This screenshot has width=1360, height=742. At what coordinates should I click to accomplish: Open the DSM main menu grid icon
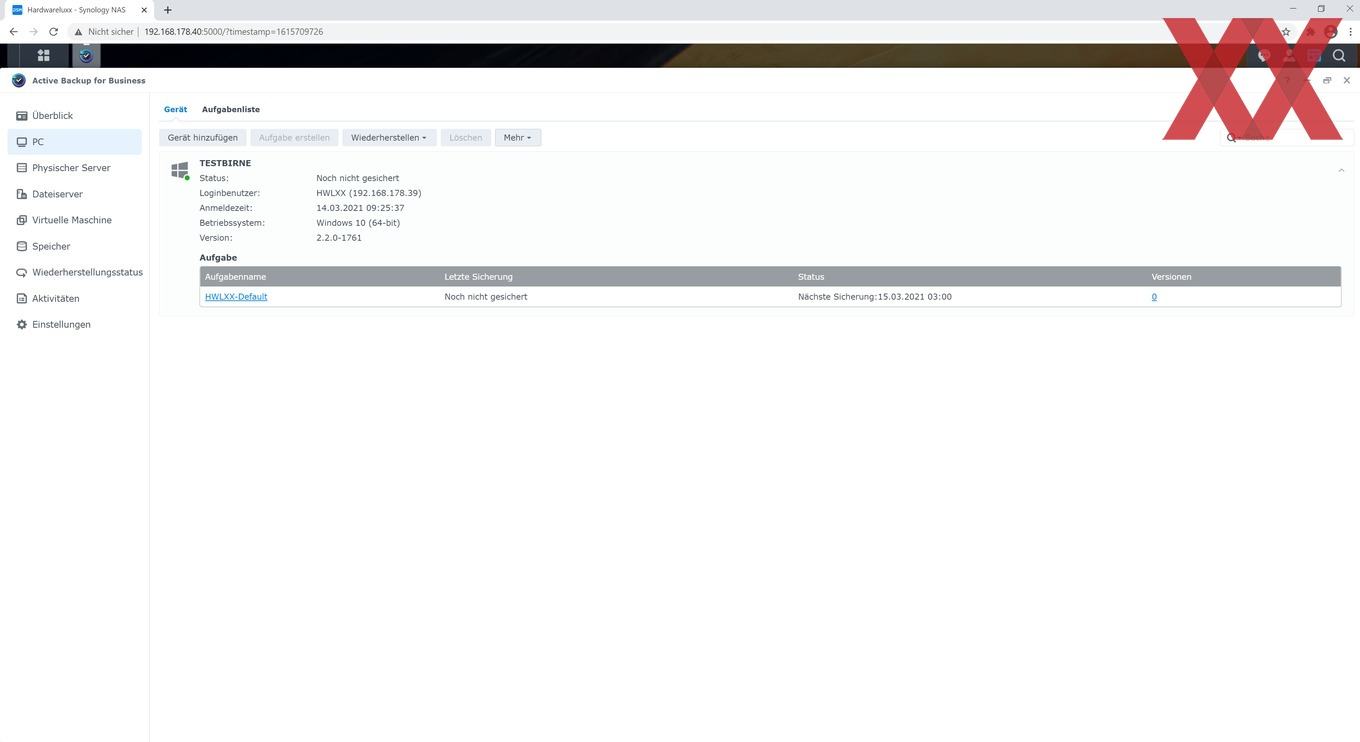pos(43,56)
